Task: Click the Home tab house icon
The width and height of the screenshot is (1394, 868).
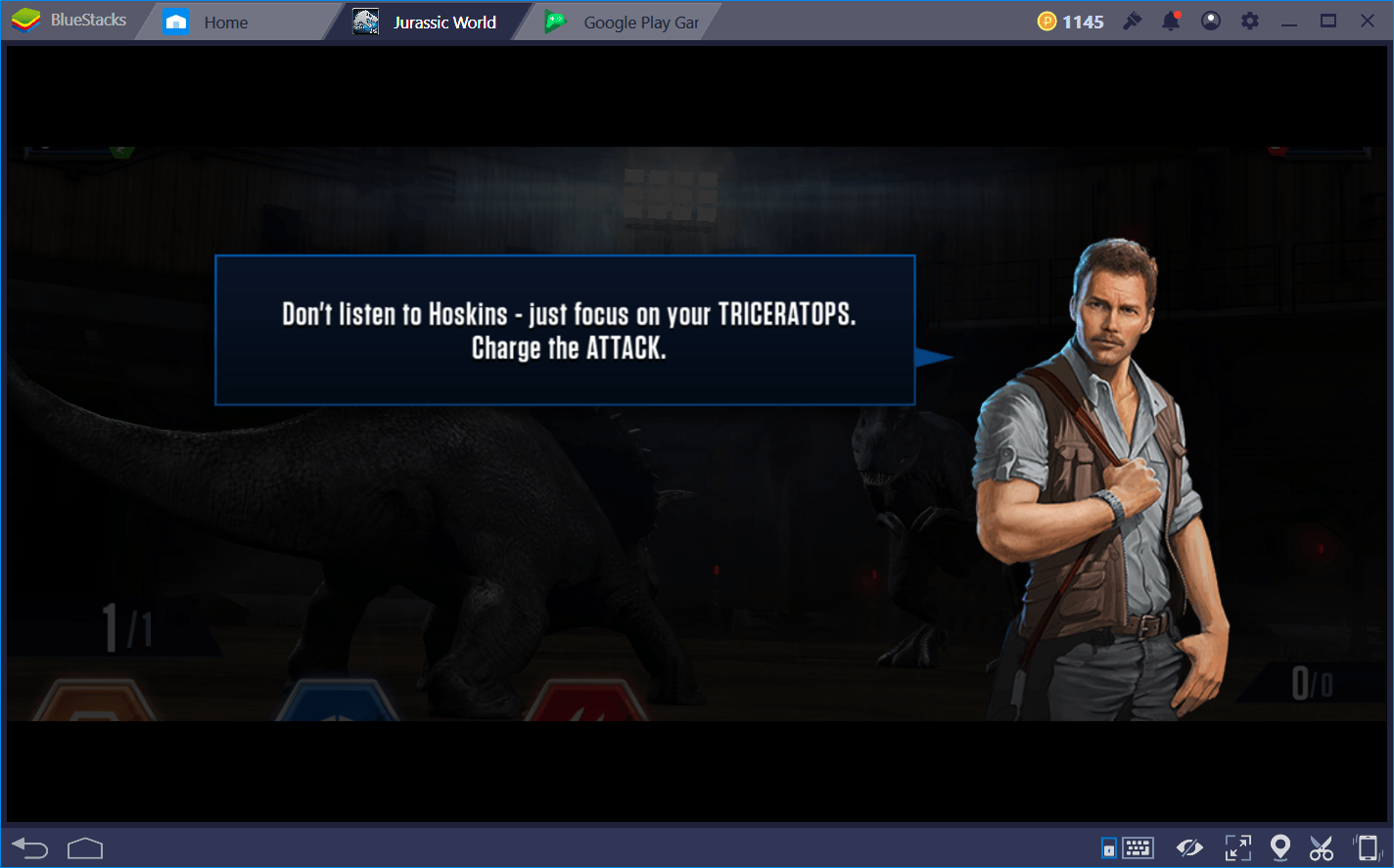Action: click(176, 22)
